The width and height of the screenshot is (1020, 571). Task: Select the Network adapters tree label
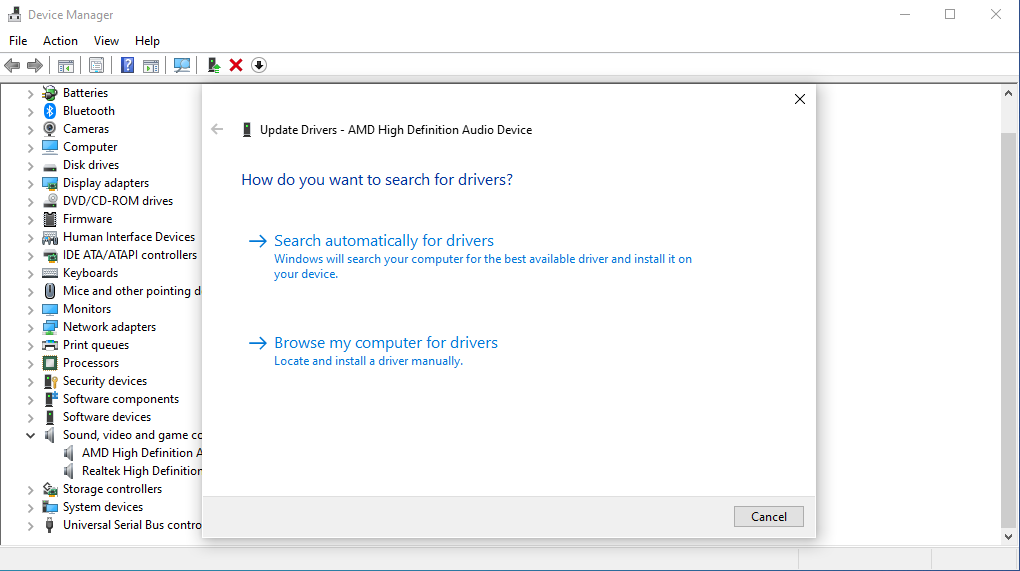[x=109, y=327]
